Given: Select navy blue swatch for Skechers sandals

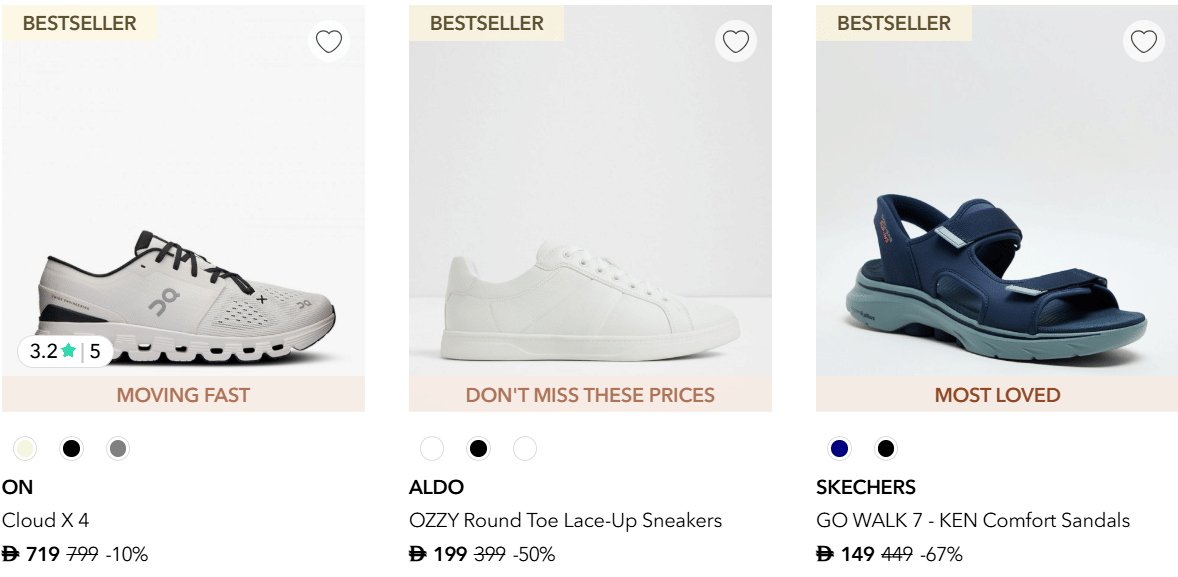Looking at the screenshot, I should [839, 449].
